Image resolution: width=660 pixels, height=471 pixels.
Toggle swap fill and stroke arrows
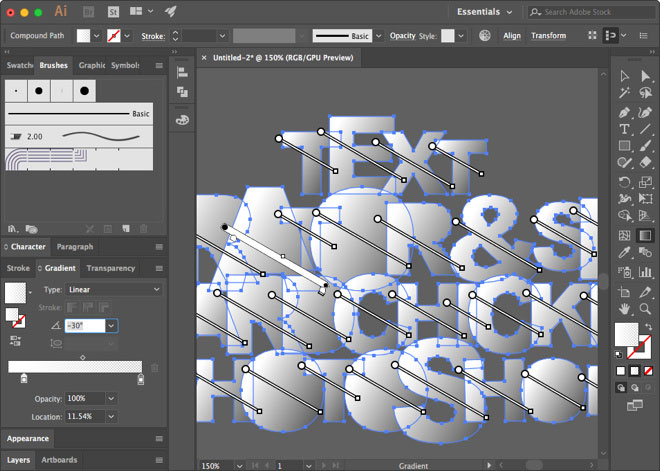pyautogui.click(x=649, y=326)
